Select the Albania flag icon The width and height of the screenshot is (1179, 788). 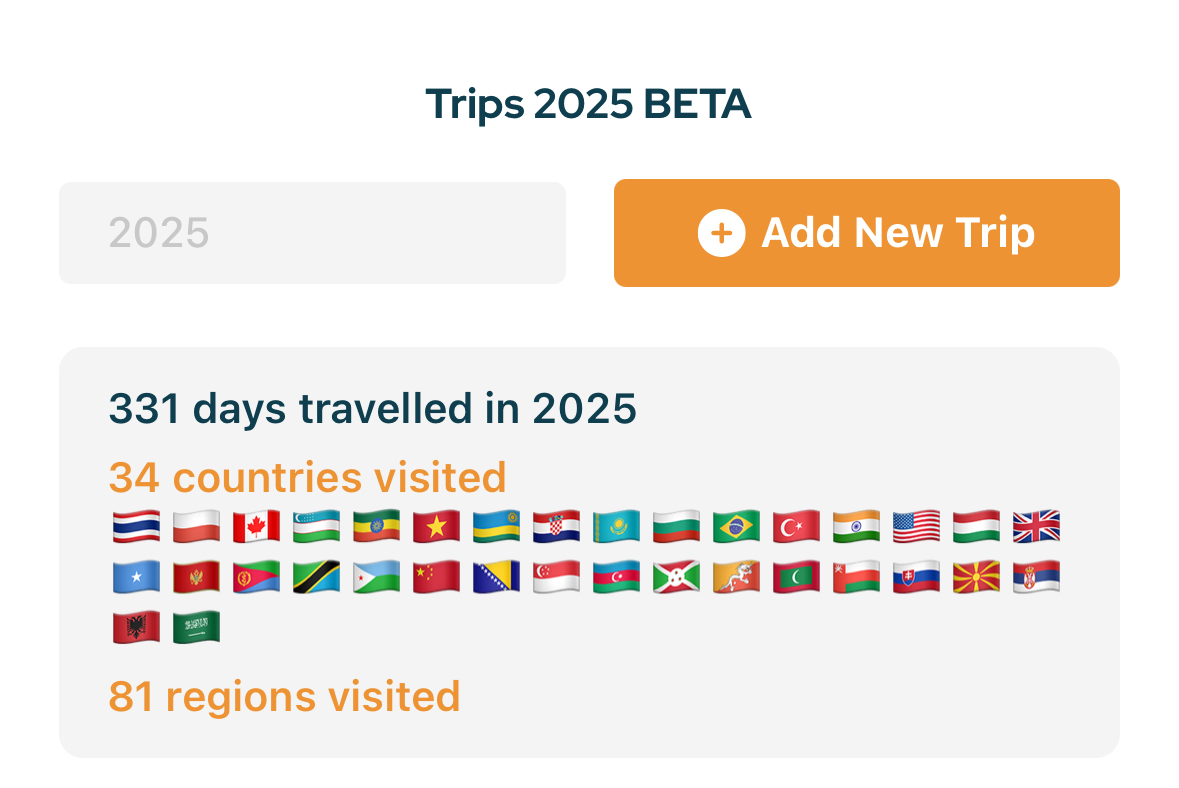tap(137, 627)
